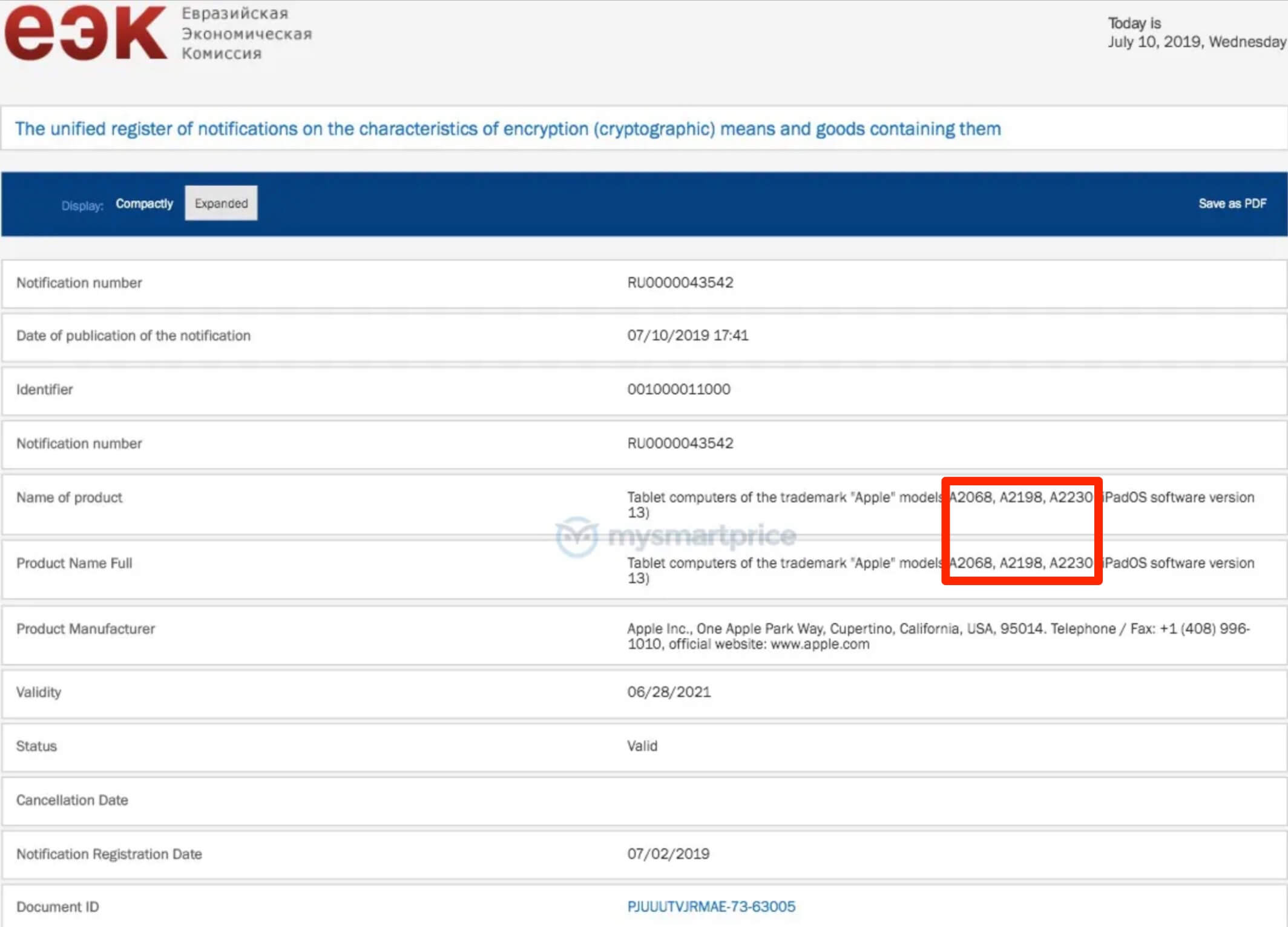Click the Valid status value
This screenshot has width=1288, height=927.
point(642,745)
